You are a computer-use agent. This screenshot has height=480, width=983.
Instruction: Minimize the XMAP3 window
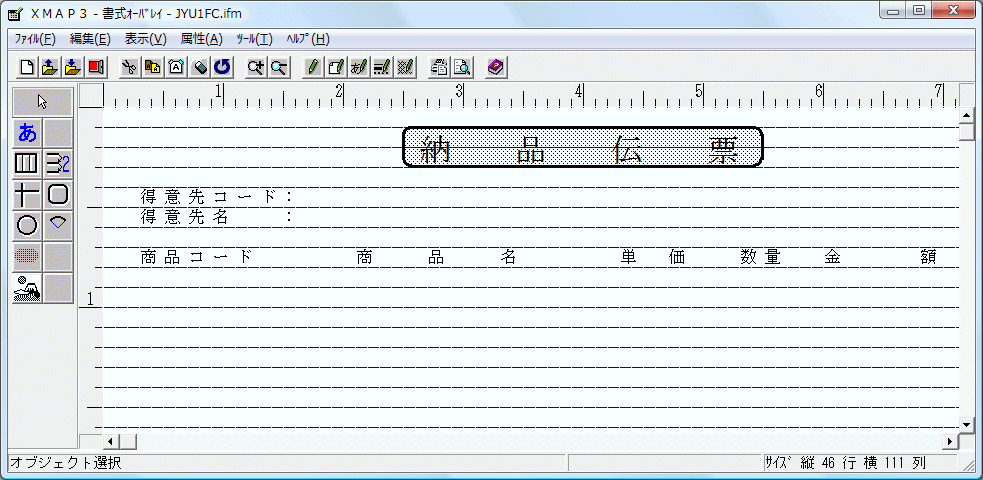(x=893, y=11)
